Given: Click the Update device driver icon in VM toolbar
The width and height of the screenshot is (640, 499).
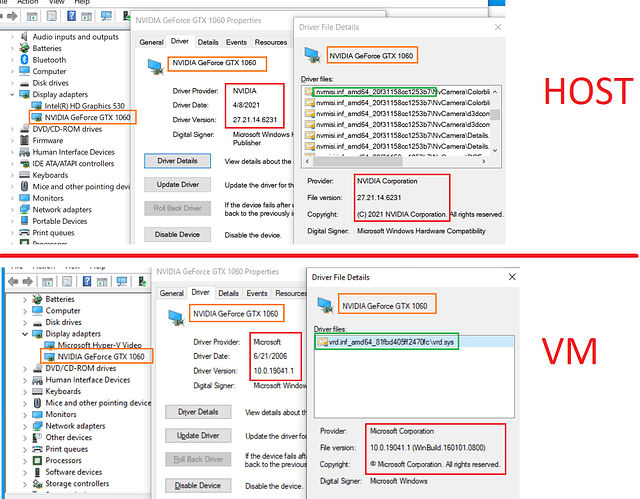Looking at the screenshot, I should 142,281.
